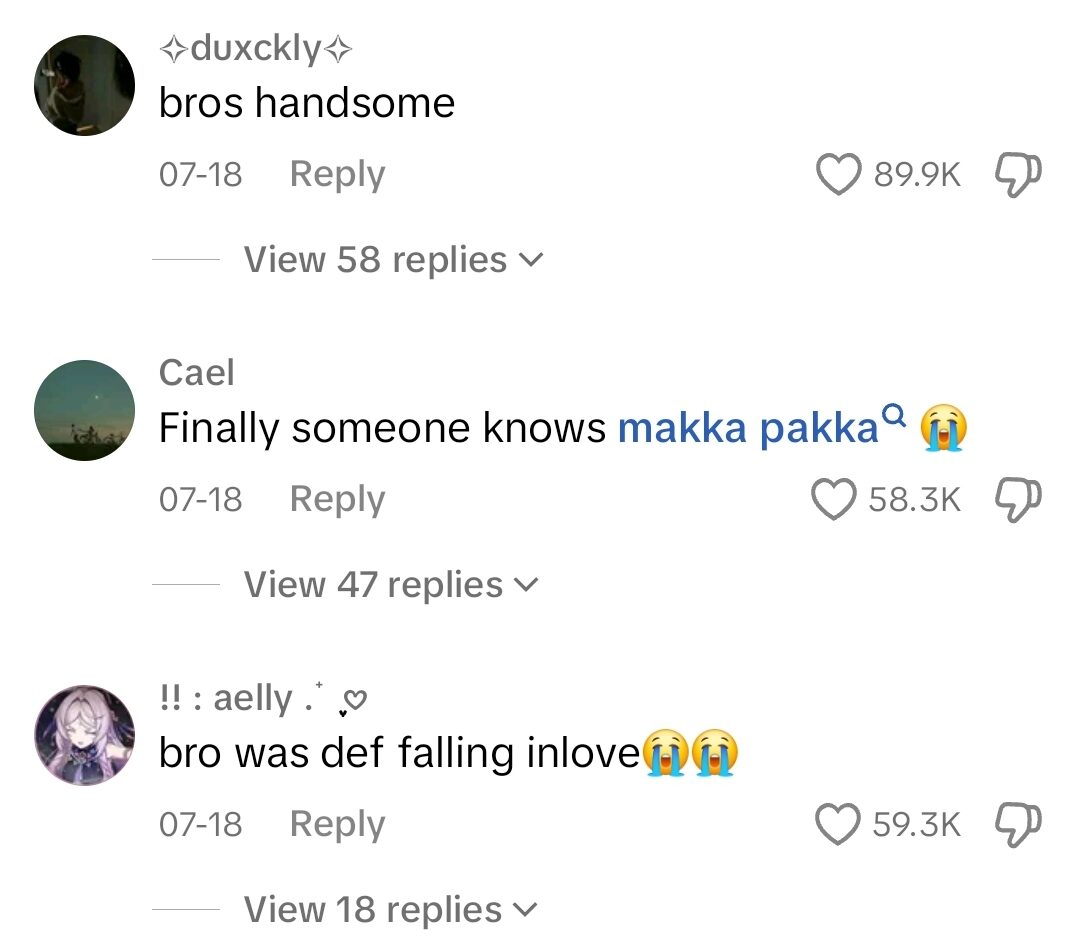The width and height of the screenshot is (1080, 950).
Task: Select the username "Cael"
Action: (196, 372)
